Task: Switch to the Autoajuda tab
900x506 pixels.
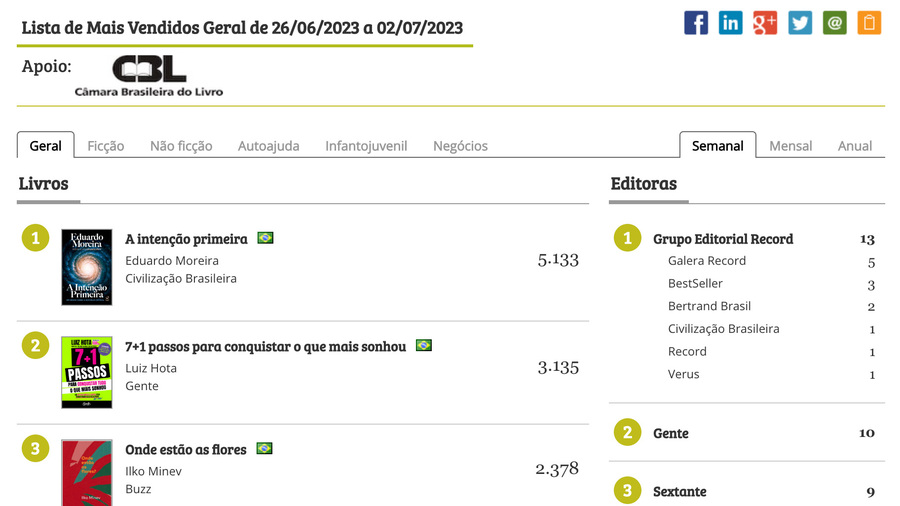Action: click(269, 146)
